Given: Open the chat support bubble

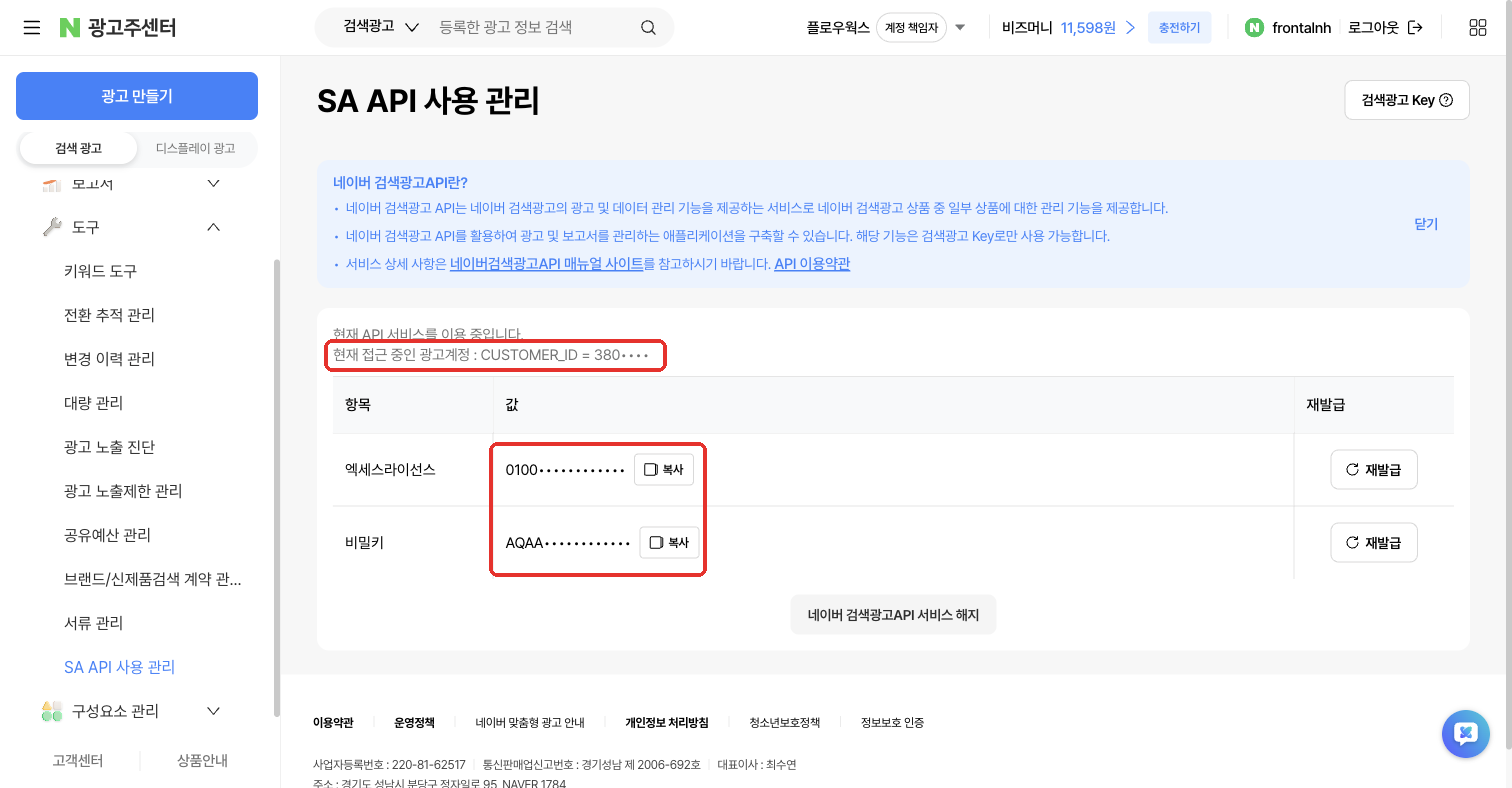Looking at the screenshot, I should pyautogui.click(x=1466, y=735).
